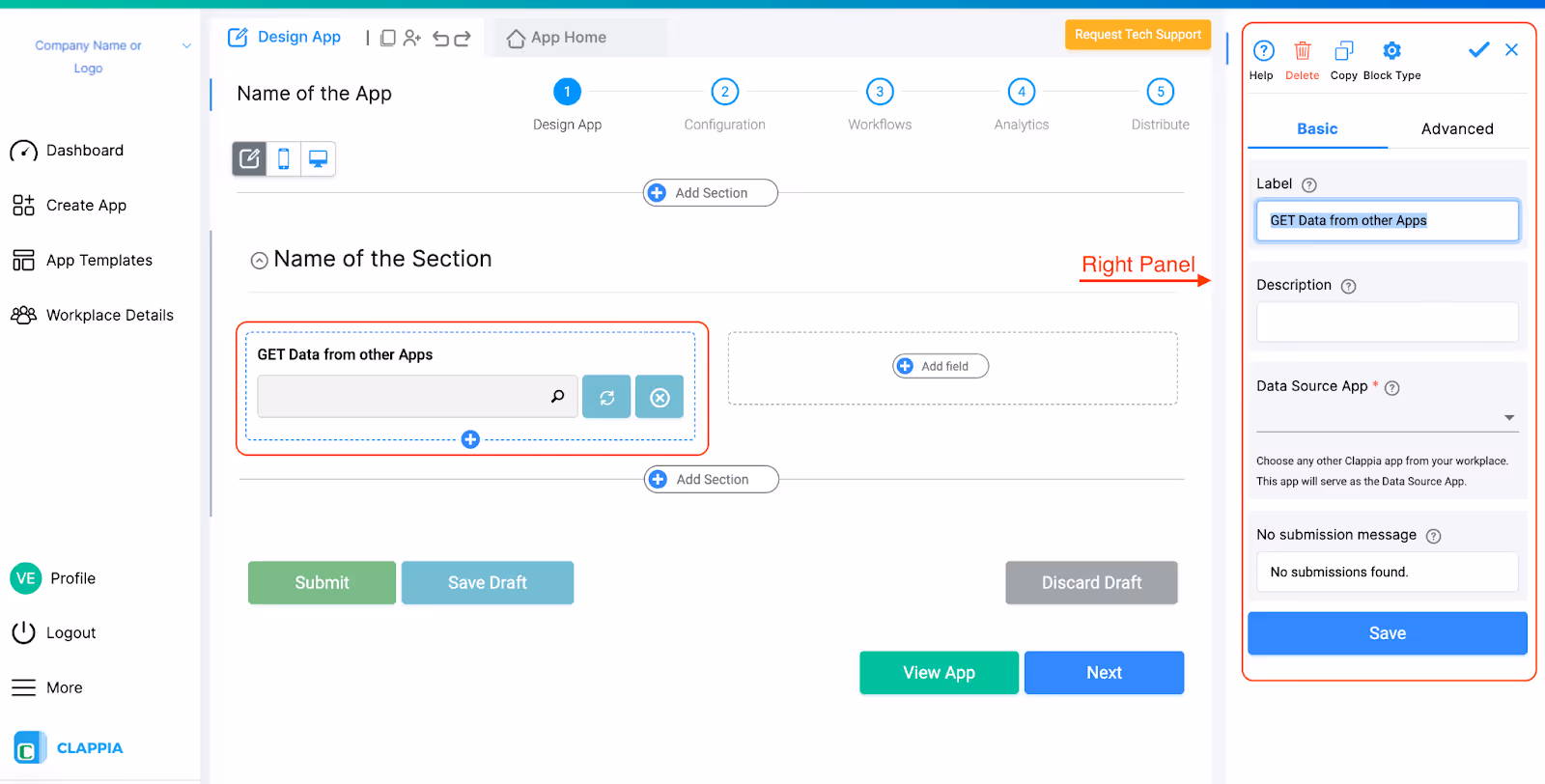The height and width of the screenshot is (784, 1545).
Task: Click the Help icon in right panel
Action: coord(1263,50)
